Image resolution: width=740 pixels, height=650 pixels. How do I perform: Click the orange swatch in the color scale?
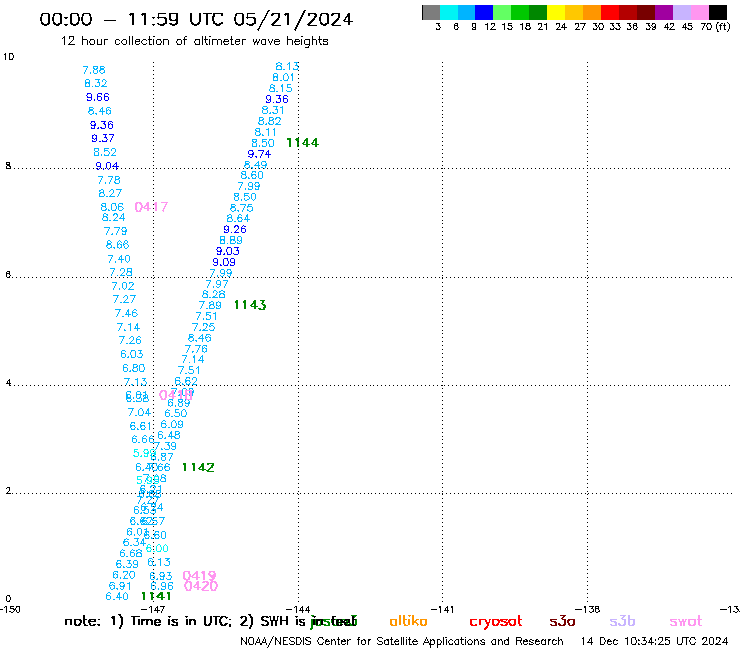(x=592, y=12)
